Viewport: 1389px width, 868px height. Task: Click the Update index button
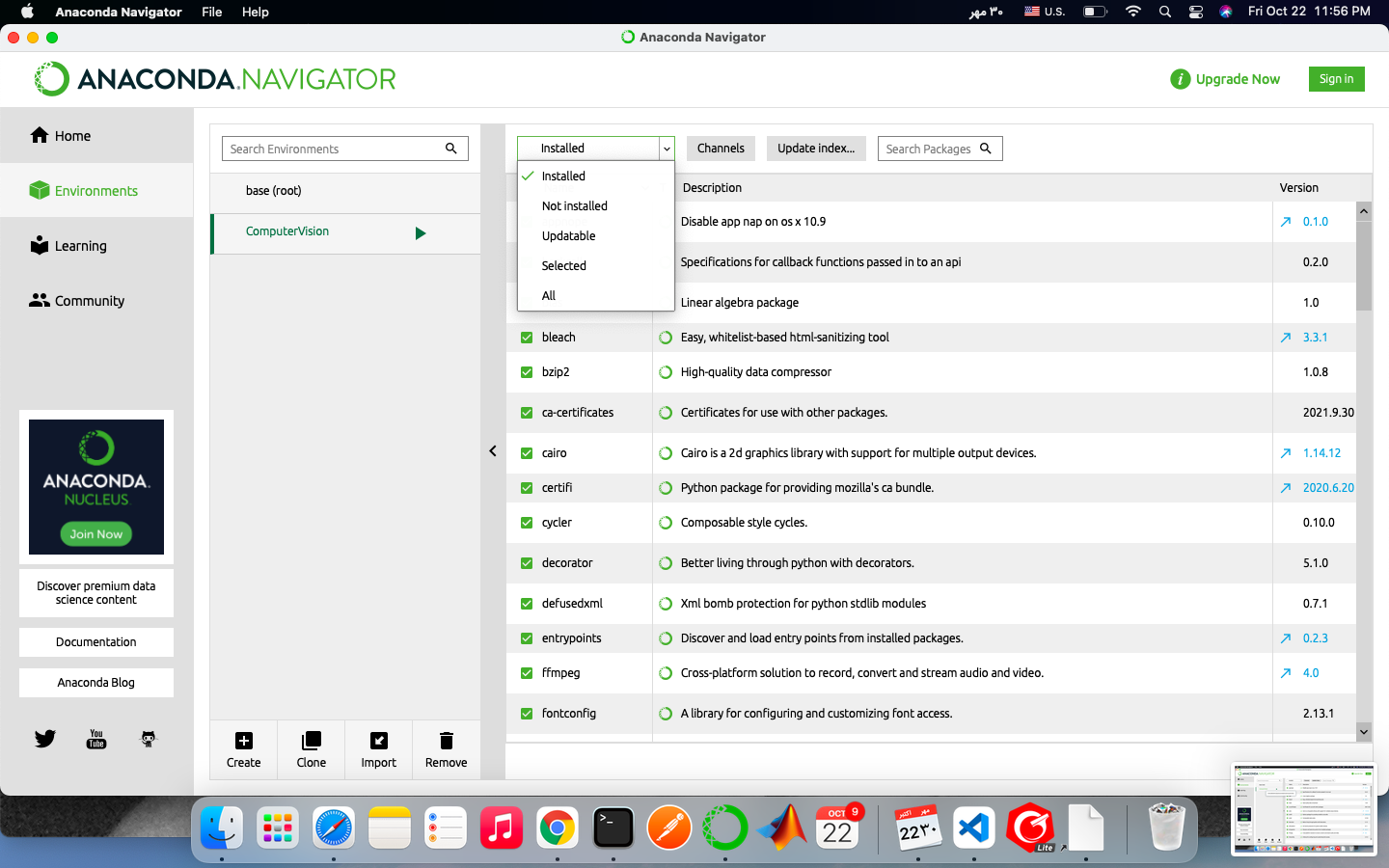(816, 149)
